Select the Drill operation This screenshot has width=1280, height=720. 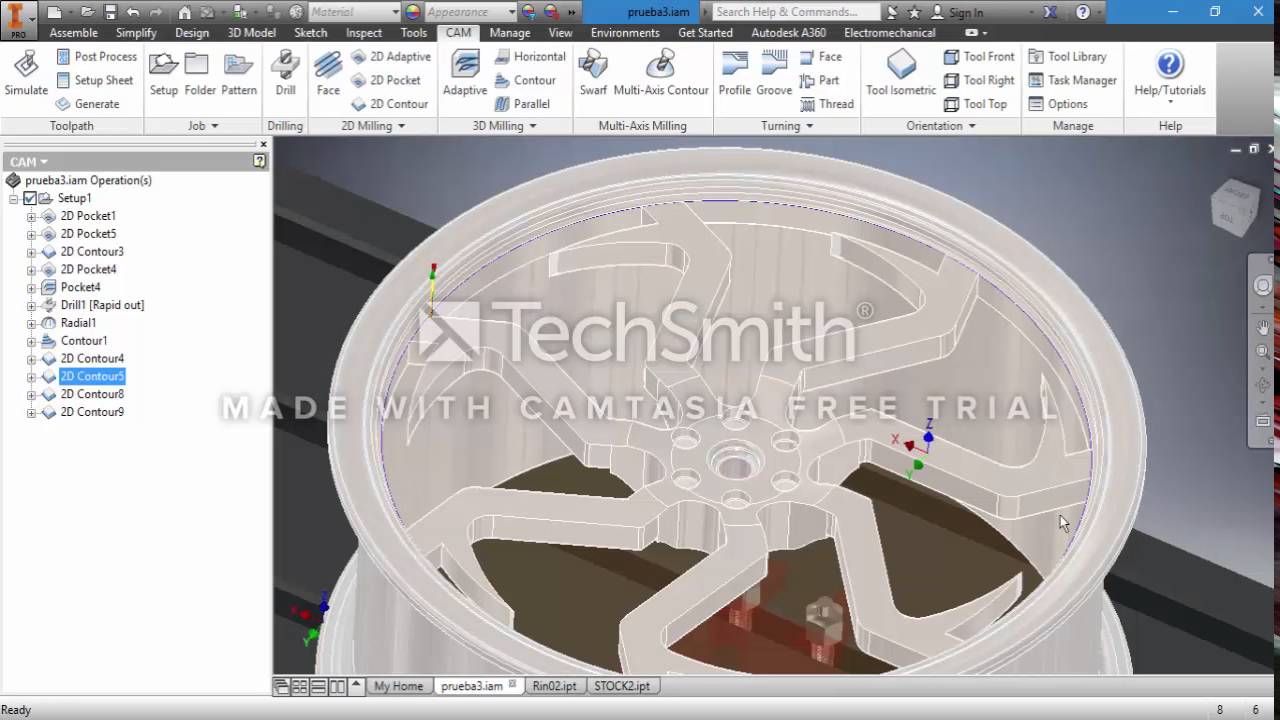286,73
